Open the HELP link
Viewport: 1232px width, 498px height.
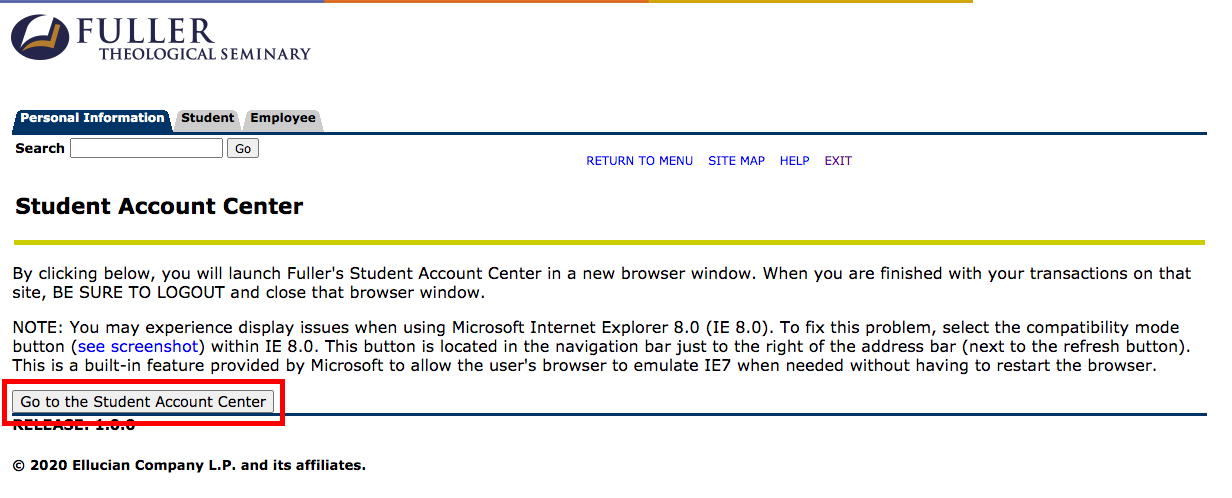coord(795,161)
